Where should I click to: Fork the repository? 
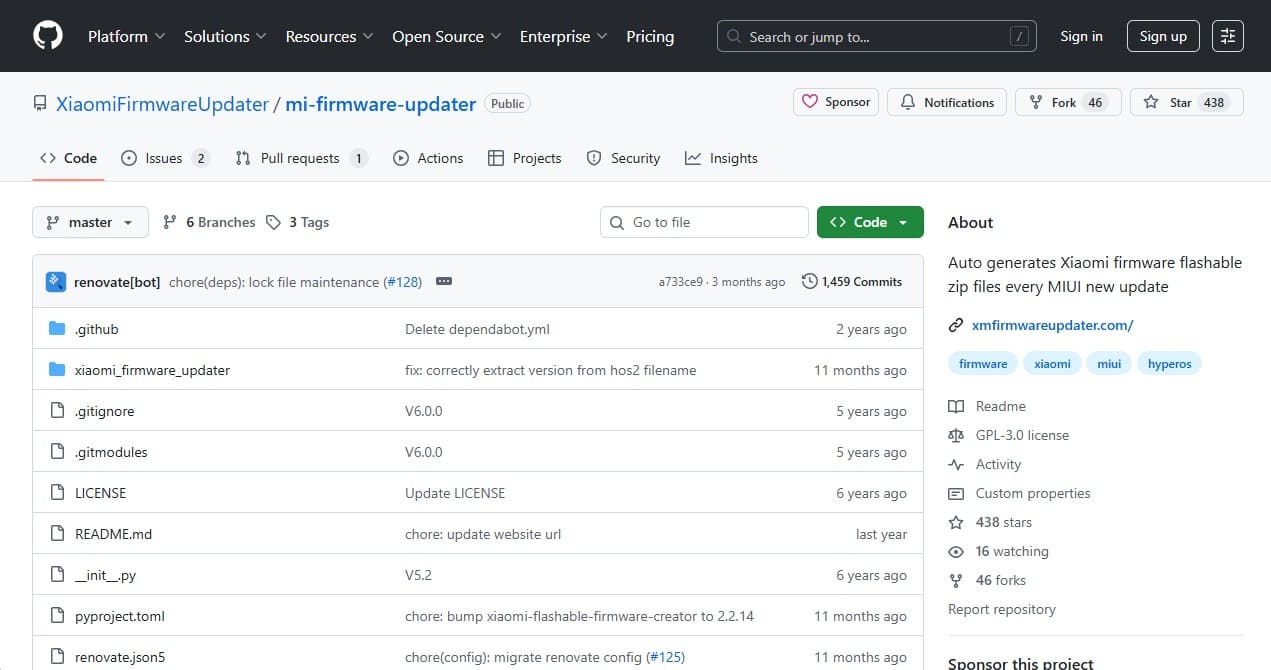pos(1068,102)
